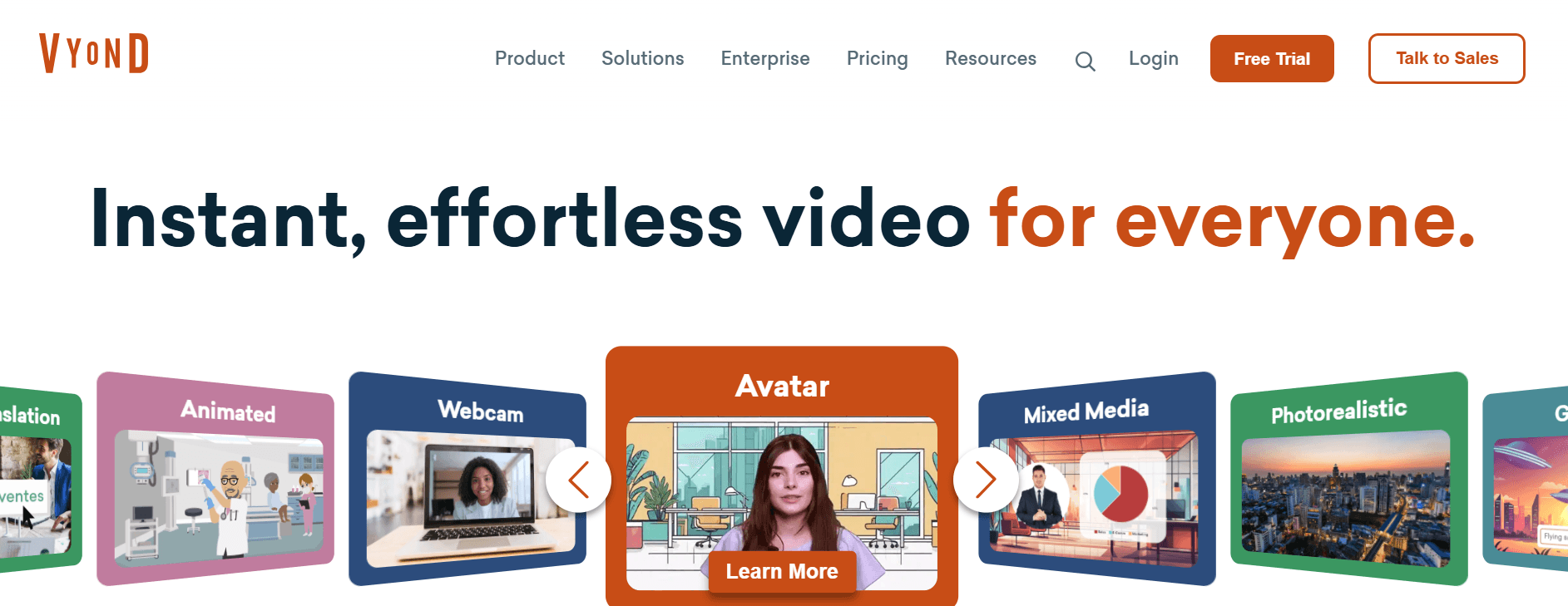
Task: Advance carousel with right arrow
Action: (x=986, y=480)
